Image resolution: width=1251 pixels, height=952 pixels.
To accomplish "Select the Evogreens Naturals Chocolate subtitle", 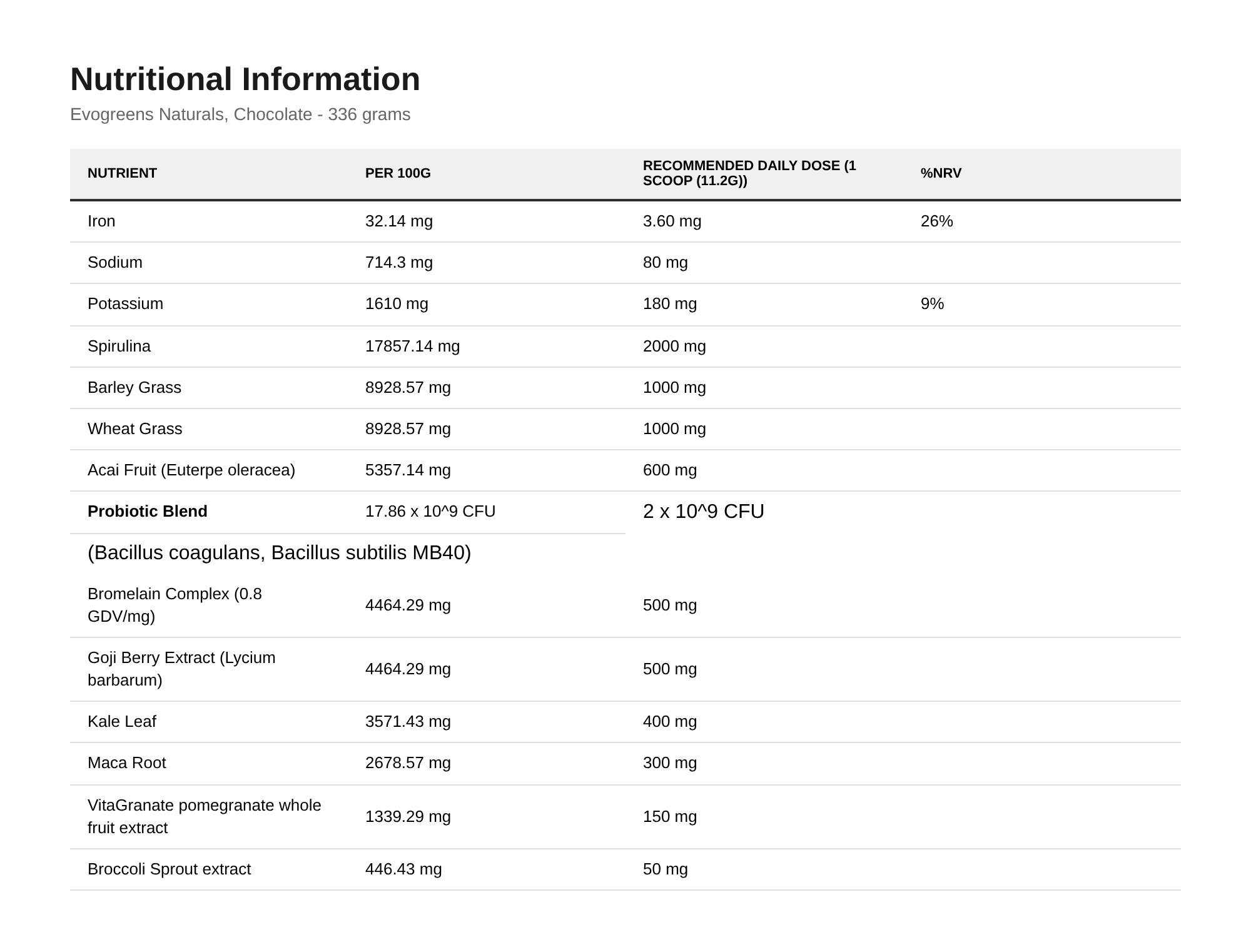I will click(240, 114).
